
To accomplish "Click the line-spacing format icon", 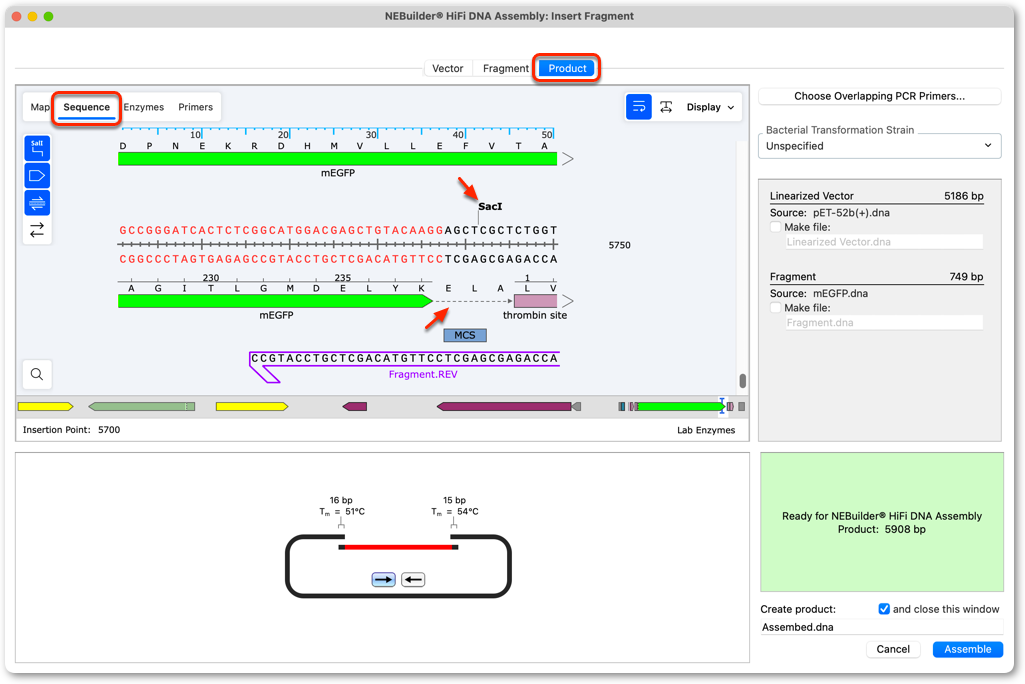I will click(x=666, y=107).
